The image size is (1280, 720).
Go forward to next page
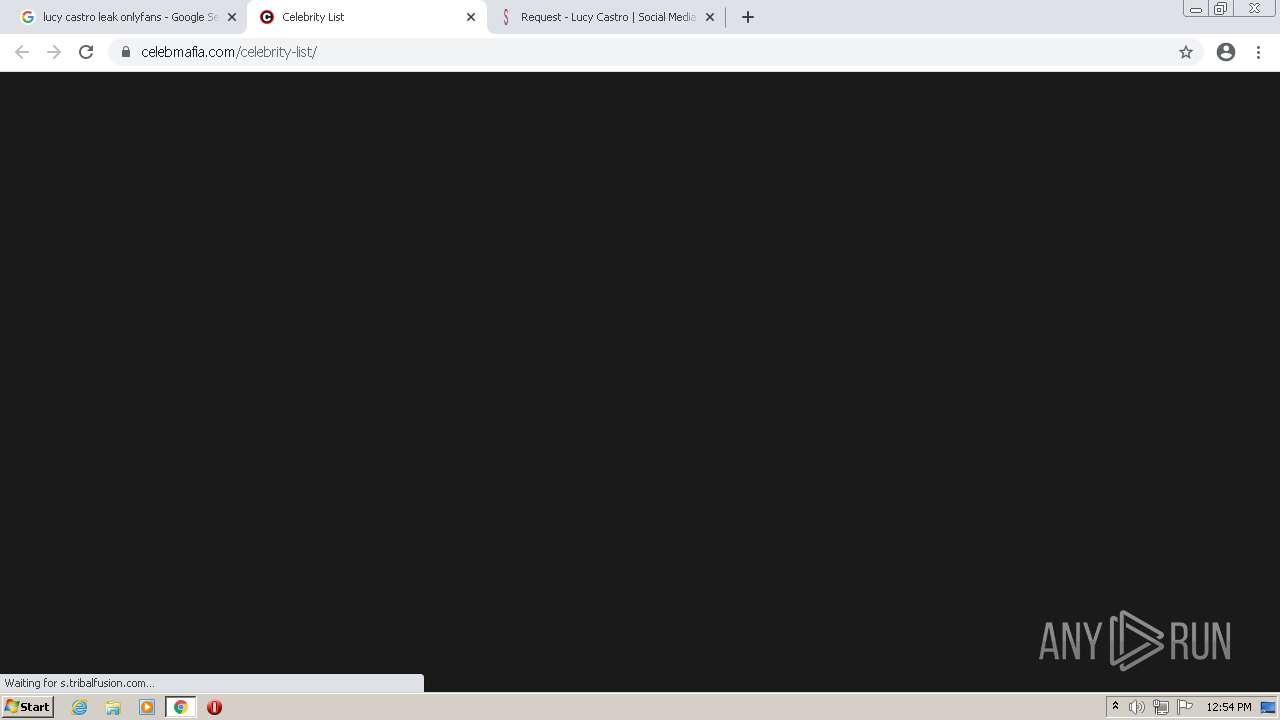[54, 52]
